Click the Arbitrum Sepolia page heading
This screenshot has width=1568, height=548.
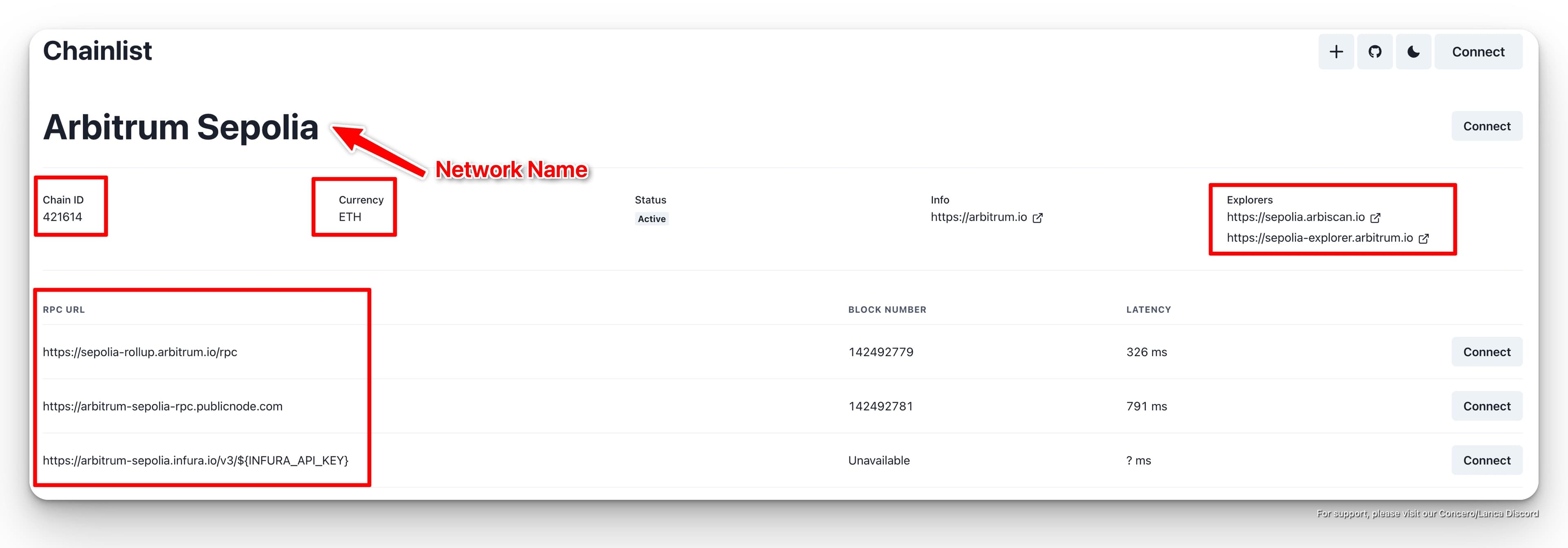[181, 127]
